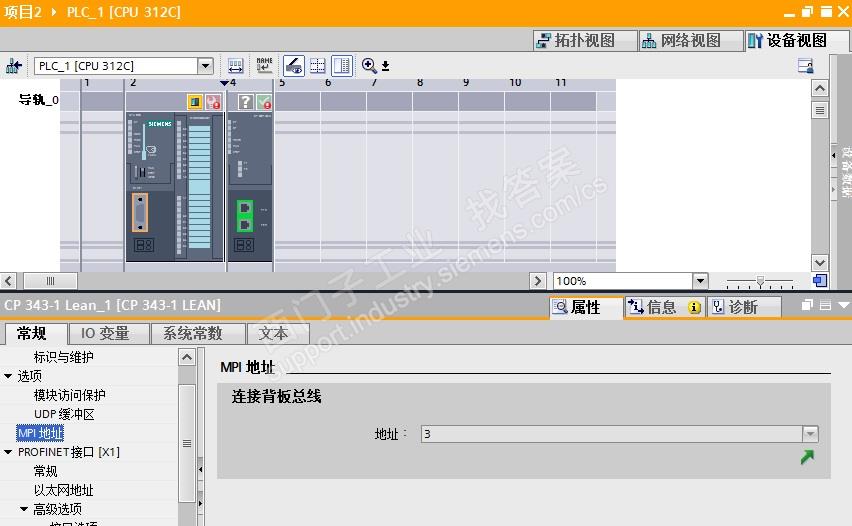Viewport: 852px width, 526px height.
Task: Click the question mark icon above the CP module
Action: pyautogui.click(x=246, y=102)
